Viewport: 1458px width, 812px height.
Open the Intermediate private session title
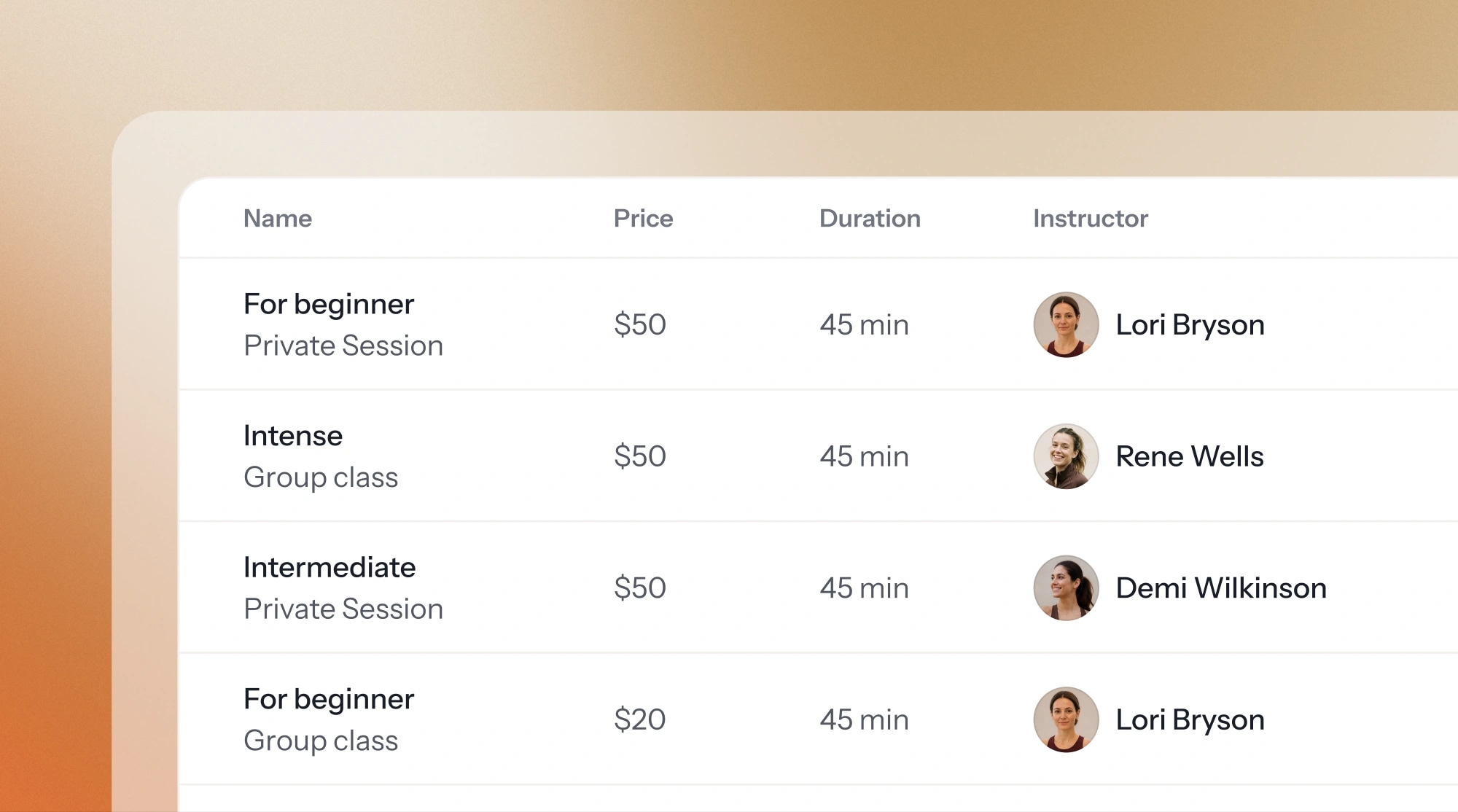click(330, 567)
